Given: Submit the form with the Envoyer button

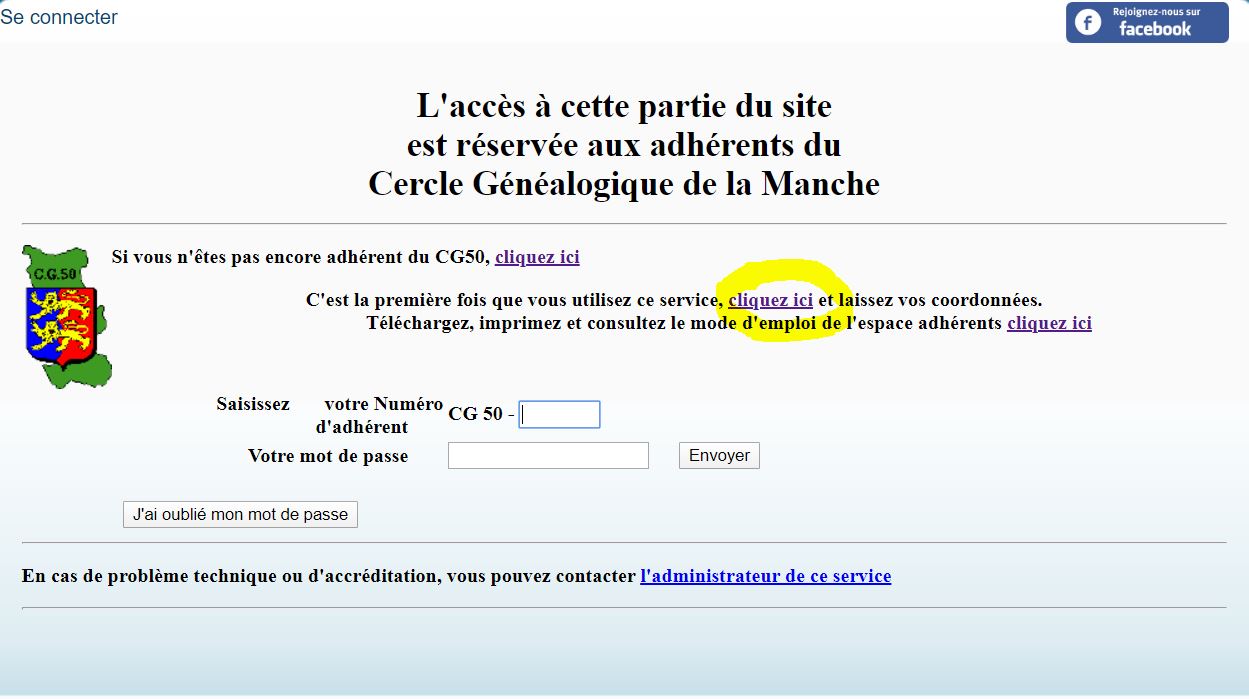Looking at the screenshot, I should (719, 456).
